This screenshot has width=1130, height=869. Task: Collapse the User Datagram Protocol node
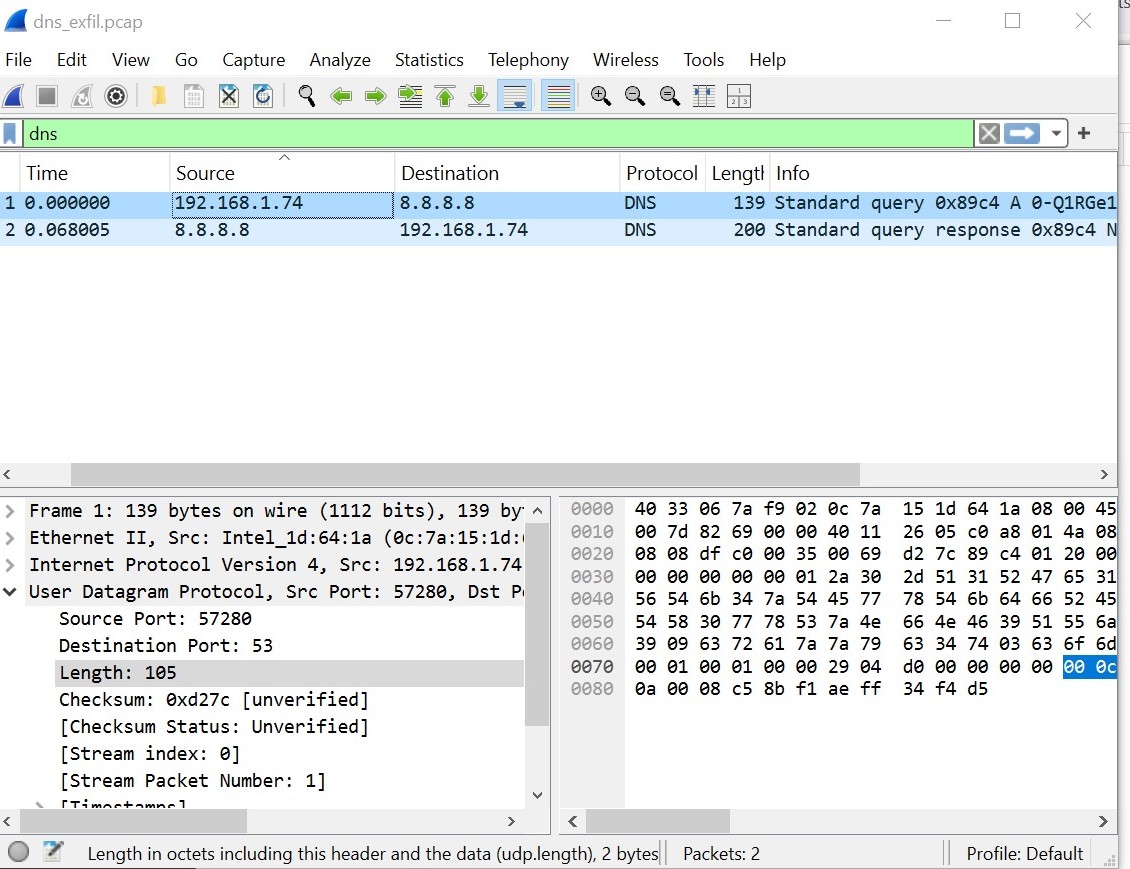(x=10, y=592)
